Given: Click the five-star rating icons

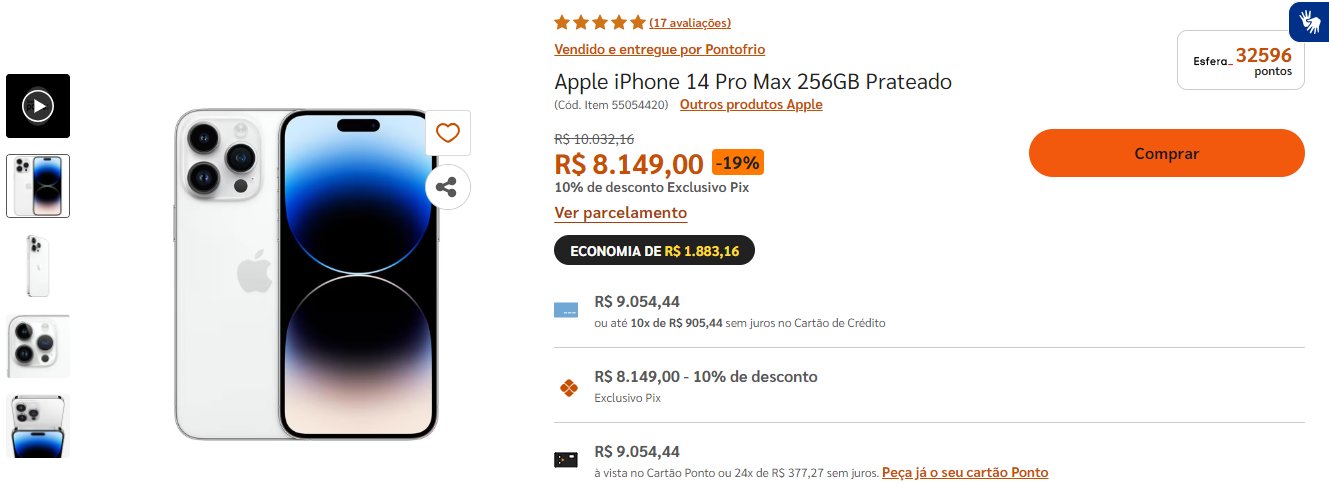Looking at the screenshot, I should tap(600, 22).
